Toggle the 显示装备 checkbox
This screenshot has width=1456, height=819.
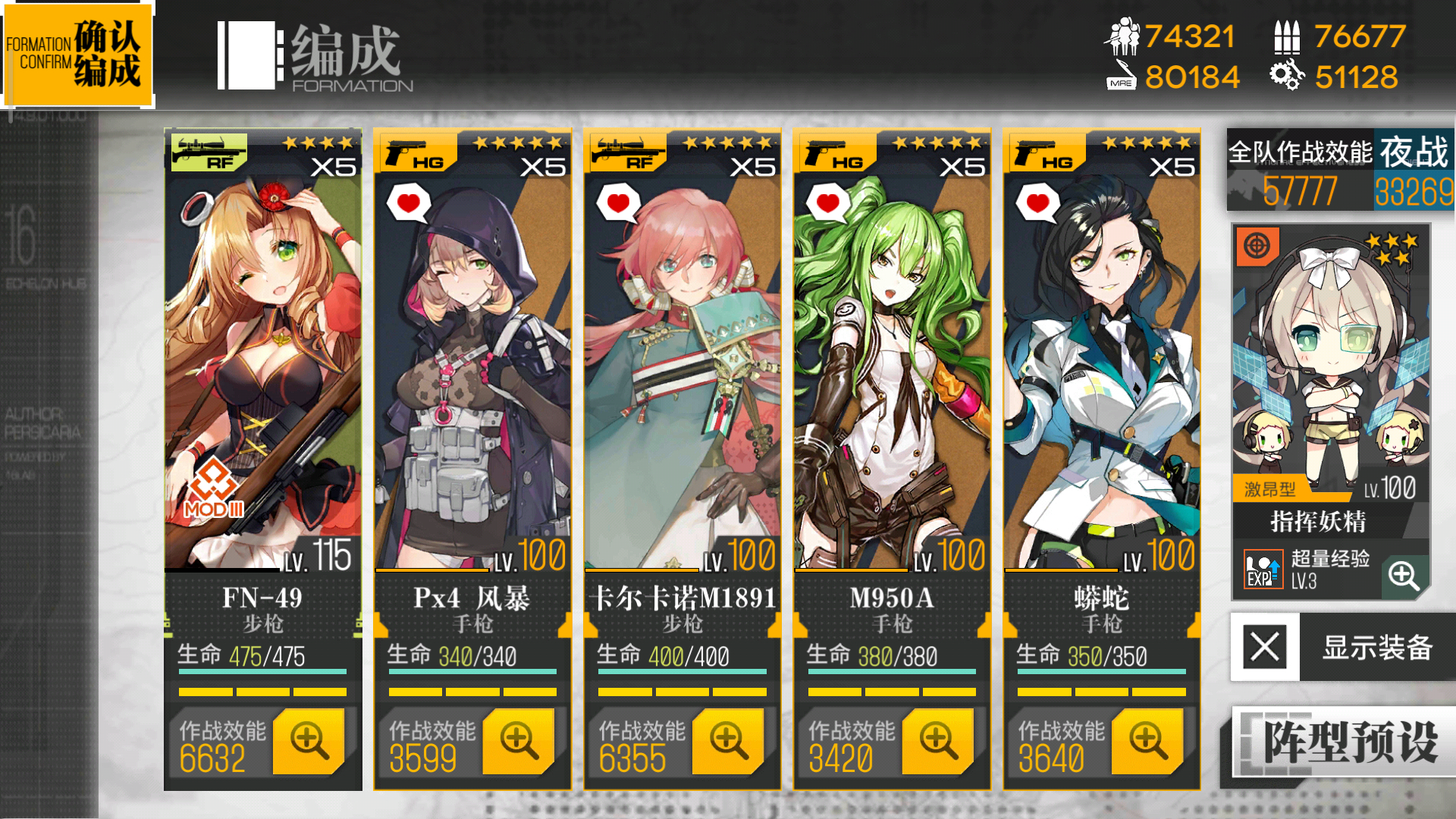tap(1265, 647)
